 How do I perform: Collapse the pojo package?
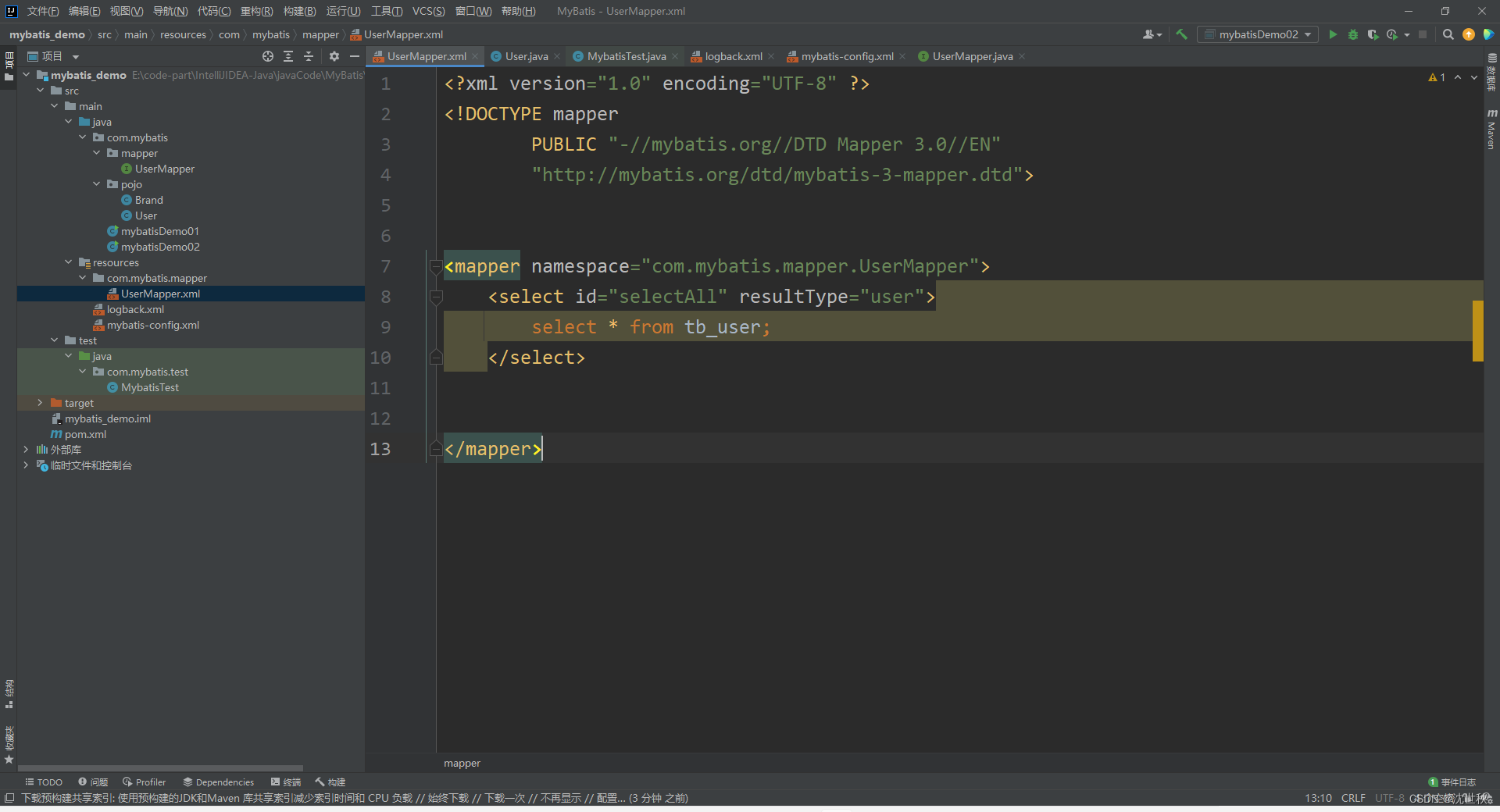[96, 184]
